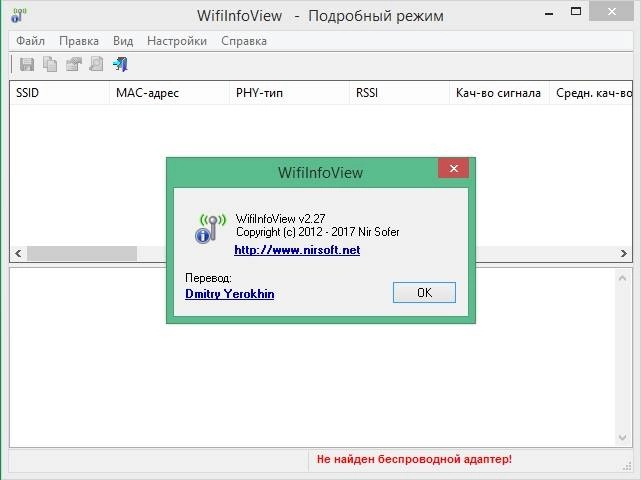Click the lower pane scroll down arrow
The width and height of the screenshot is (641, 480).
(x=622, y=437)
